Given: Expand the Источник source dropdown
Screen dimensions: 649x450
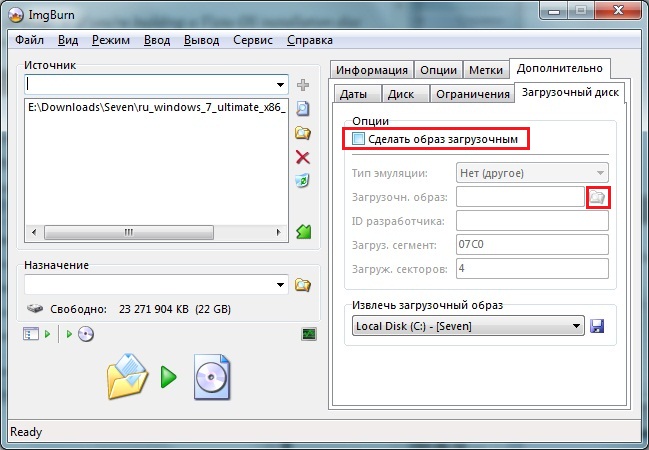Looking at the screenshot, I should [281, 84].
